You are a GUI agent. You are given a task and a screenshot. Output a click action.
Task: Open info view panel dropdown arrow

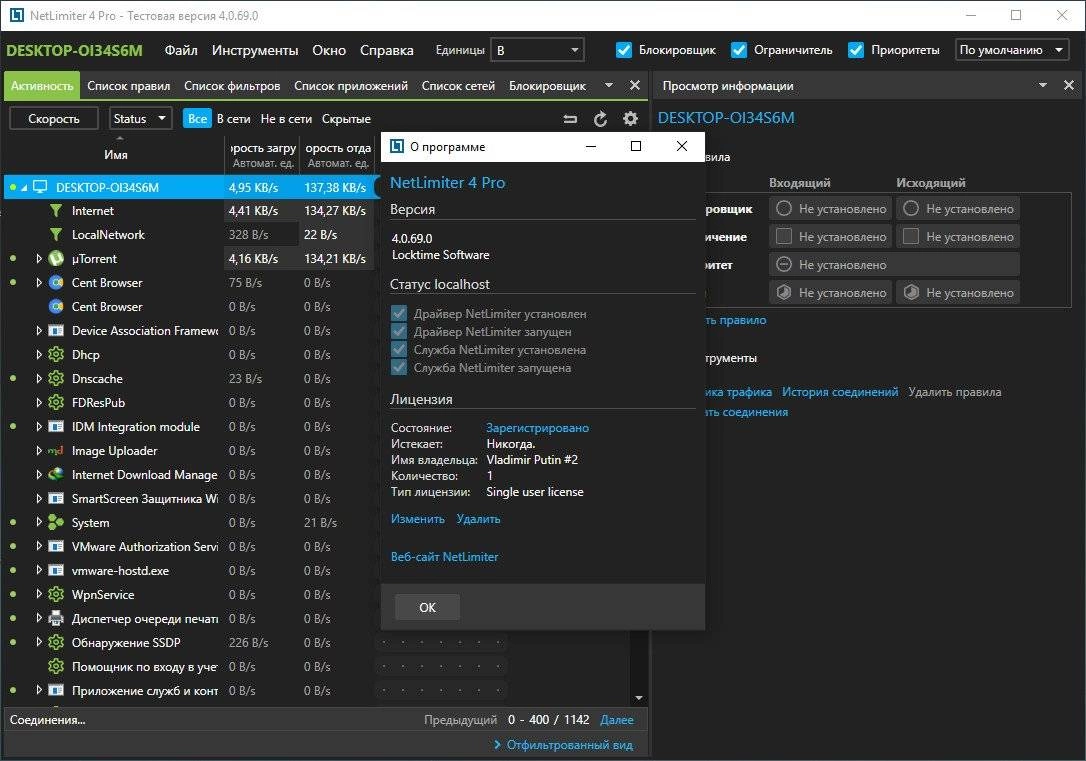coord(1043,85)
